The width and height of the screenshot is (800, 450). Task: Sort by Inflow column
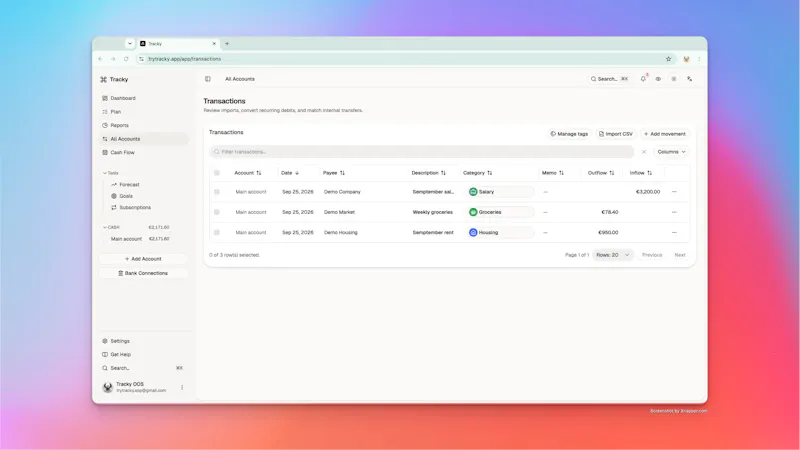pyautogui.click(x=641, y=173)
